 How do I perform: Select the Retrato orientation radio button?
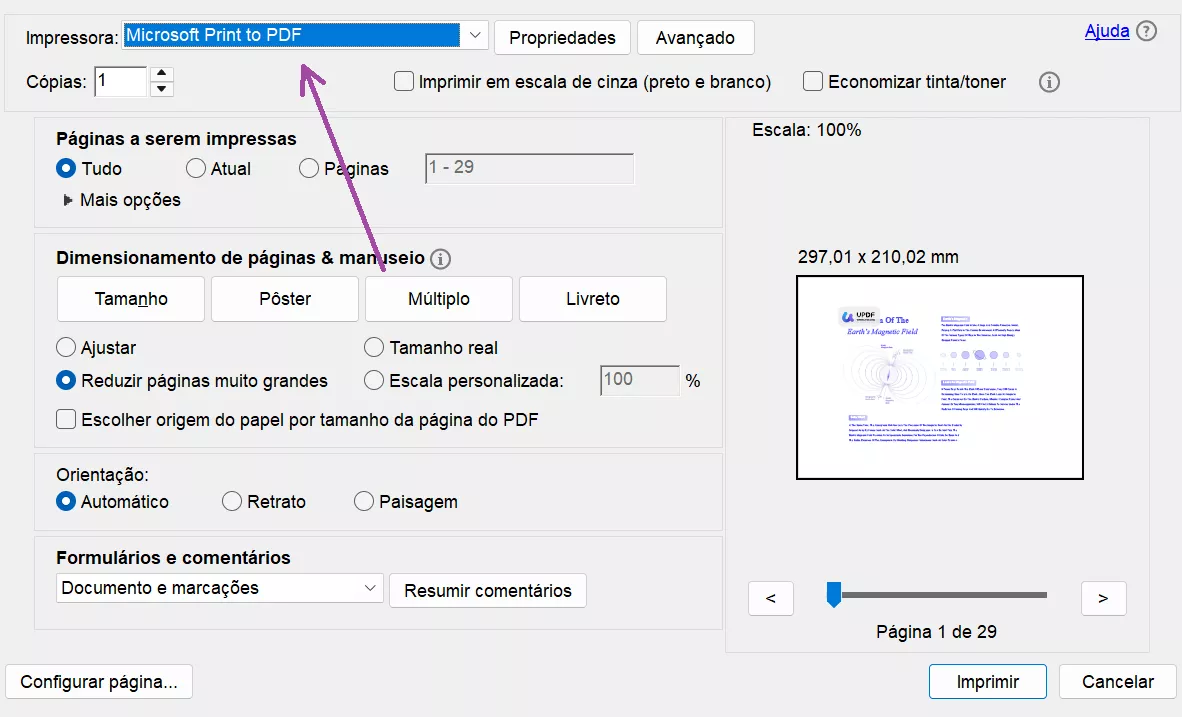(232, 500)
